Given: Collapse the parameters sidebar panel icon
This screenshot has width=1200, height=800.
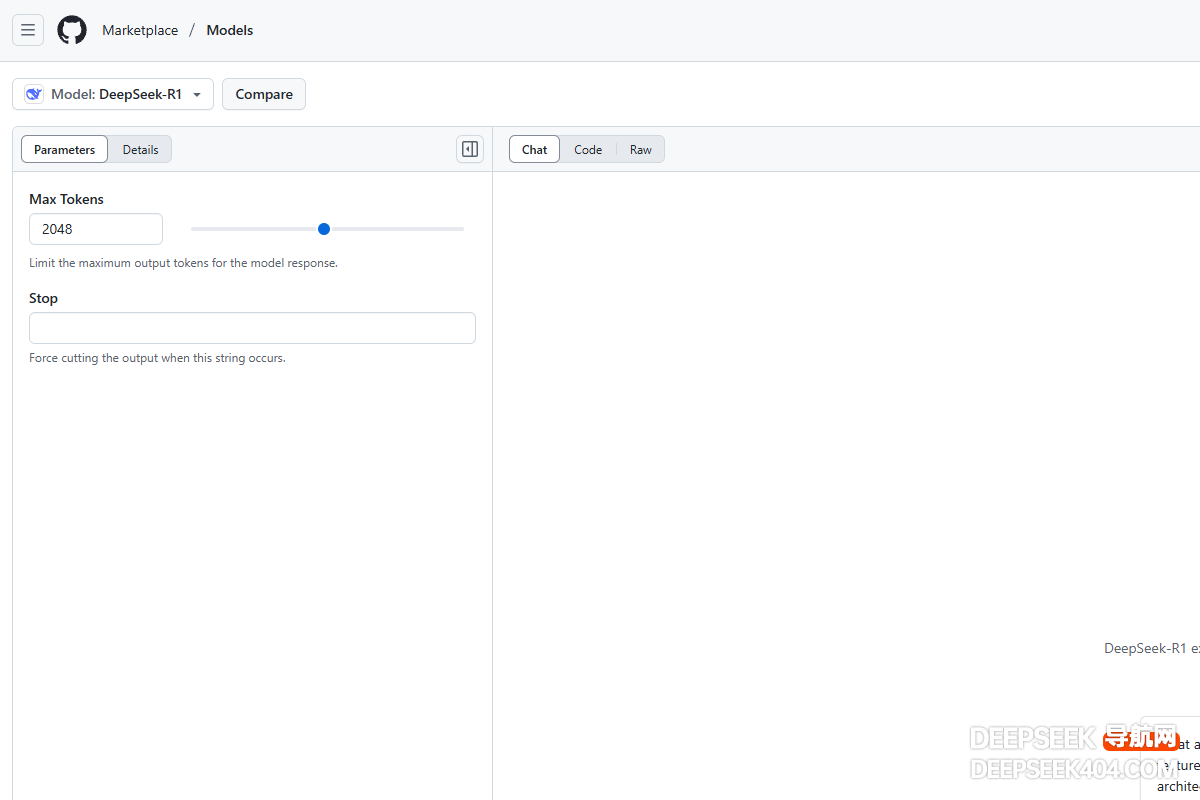Looking at the screenshot, I should click(470, 149).
